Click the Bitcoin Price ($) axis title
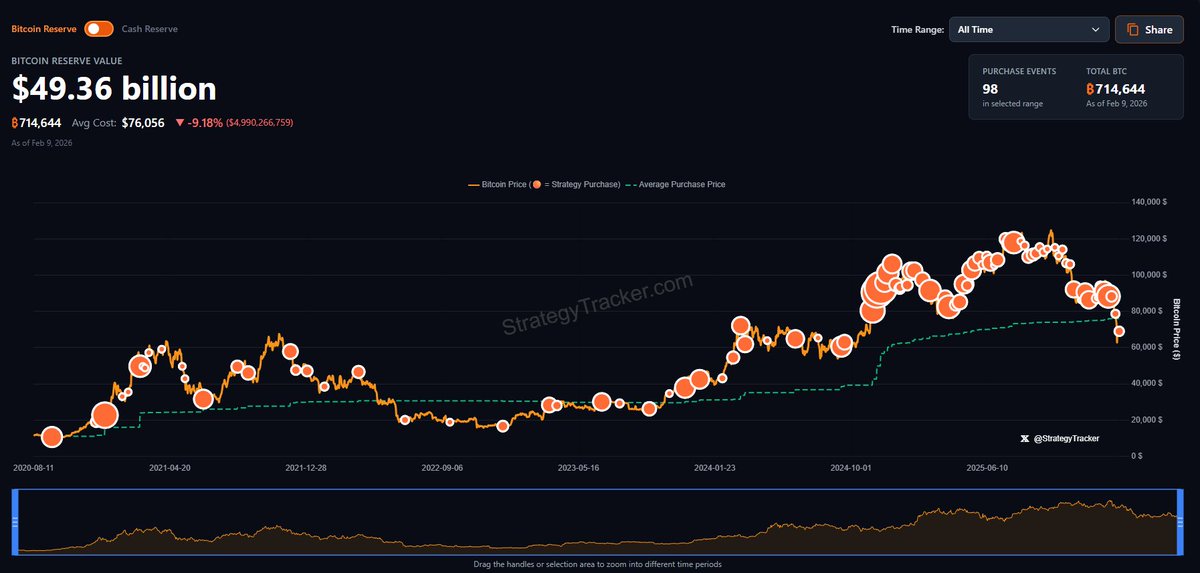 click(1176, 329)
